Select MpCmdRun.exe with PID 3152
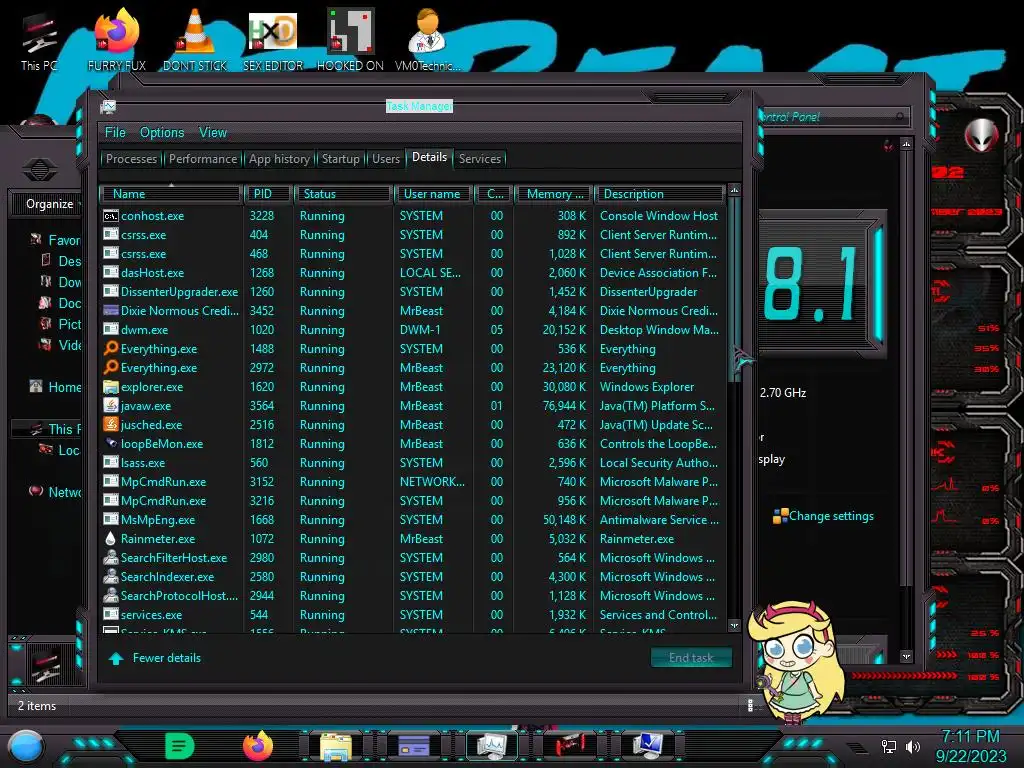Image resolution: width=1024 pixels, height=768 pixels. pos(412,482)
